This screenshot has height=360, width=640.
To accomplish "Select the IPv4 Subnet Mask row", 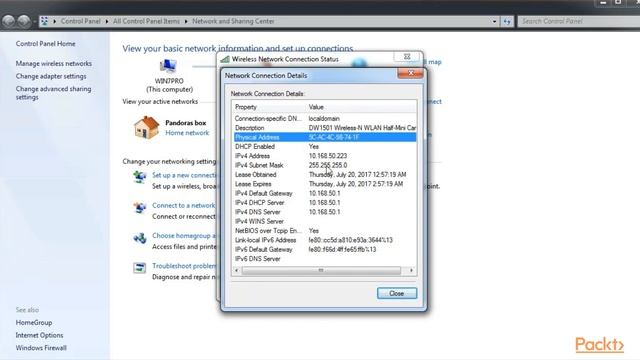I will tap(325, 165).
